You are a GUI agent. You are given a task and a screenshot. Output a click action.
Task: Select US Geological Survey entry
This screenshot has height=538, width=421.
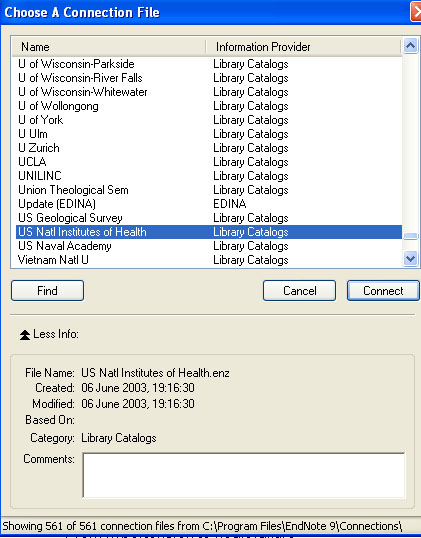(x=209, y=218)
